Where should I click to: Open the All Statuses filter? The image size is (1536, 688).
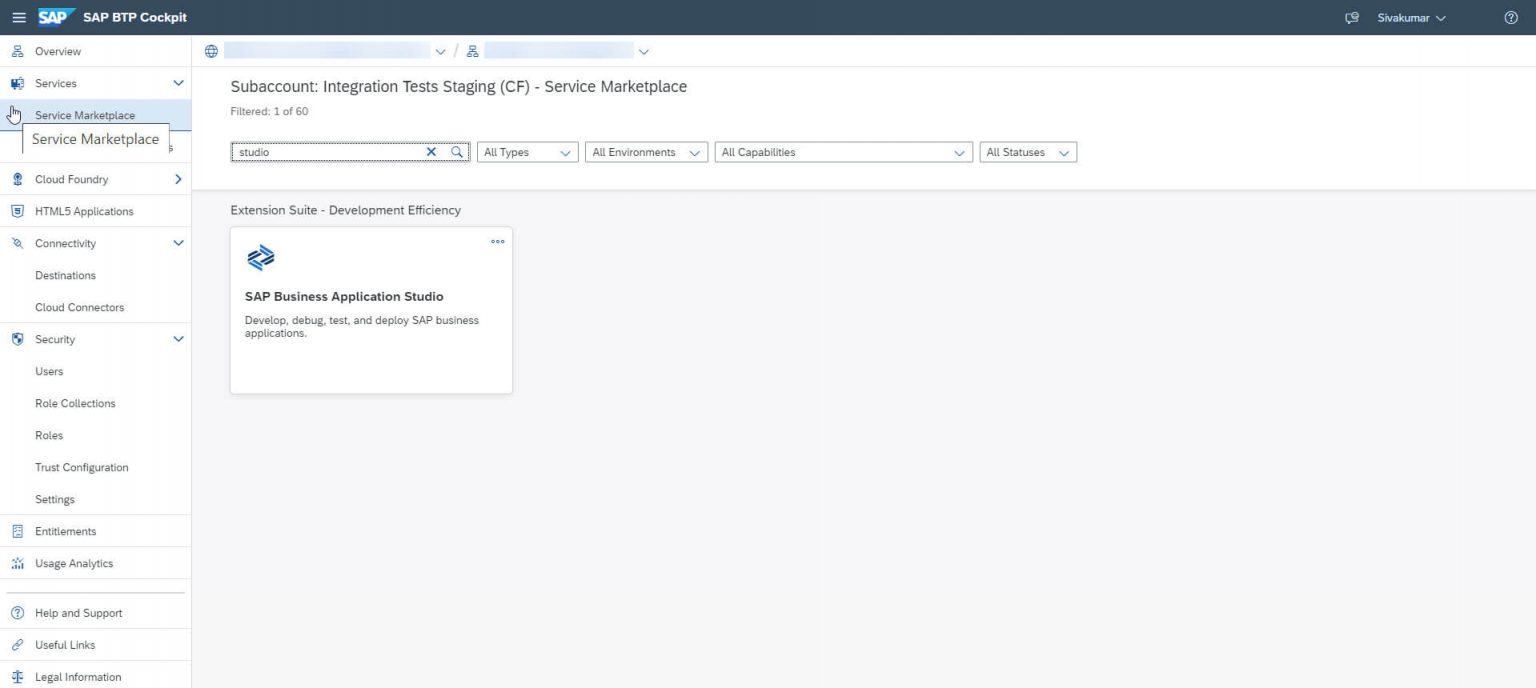(x=1027, y=152)
